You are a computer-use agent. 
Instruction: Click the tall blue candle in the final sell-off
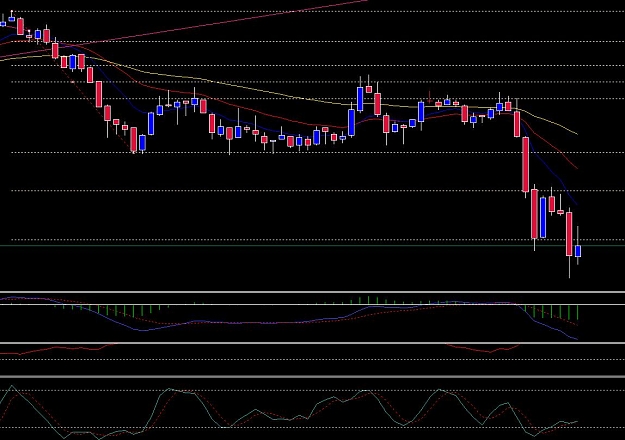[x=543, y=218]
